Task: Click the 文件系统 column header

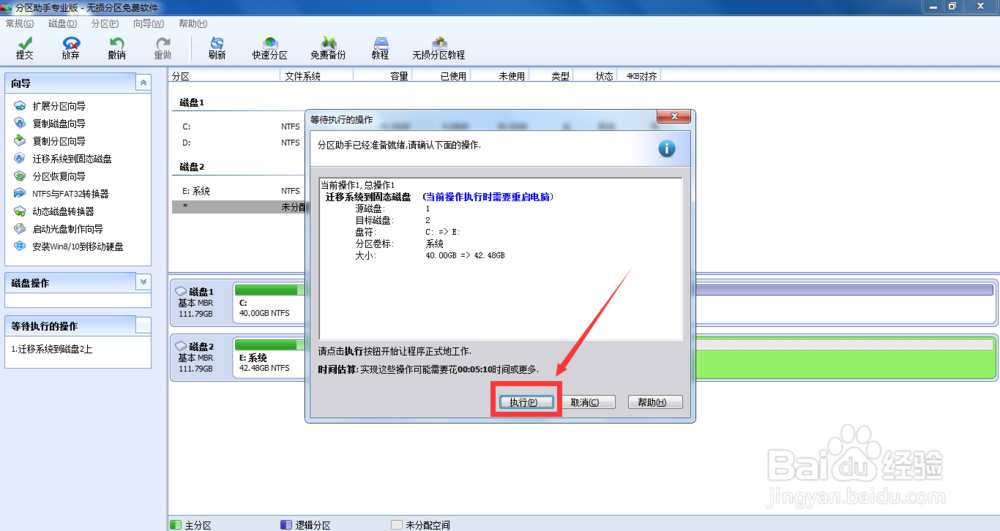Action: coord(316,76)
